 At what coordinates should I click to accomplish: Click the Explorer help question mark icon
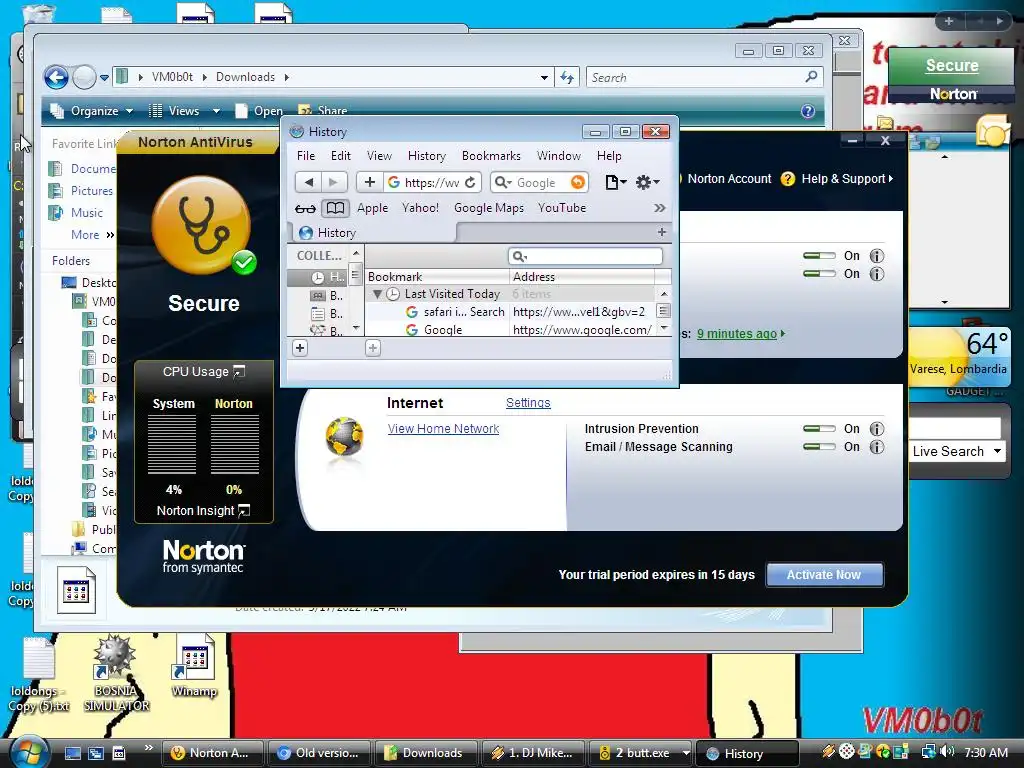tap(808, 111)
